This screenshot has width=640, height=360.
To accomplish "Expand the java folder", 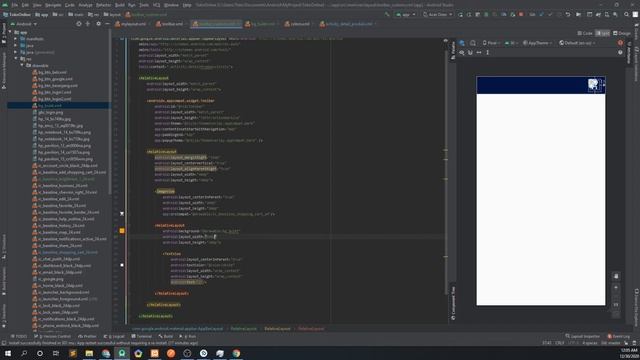I will [x=16, y=45].
